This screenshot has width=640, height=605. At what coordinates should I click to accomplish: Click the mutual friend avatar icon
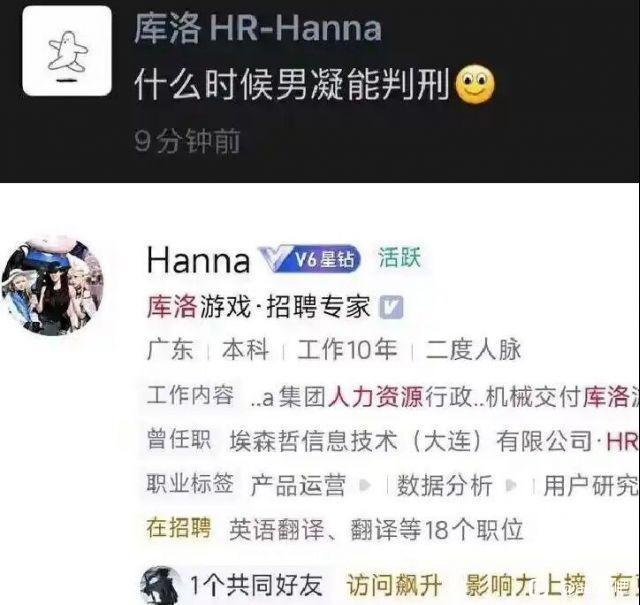(161, 585)
